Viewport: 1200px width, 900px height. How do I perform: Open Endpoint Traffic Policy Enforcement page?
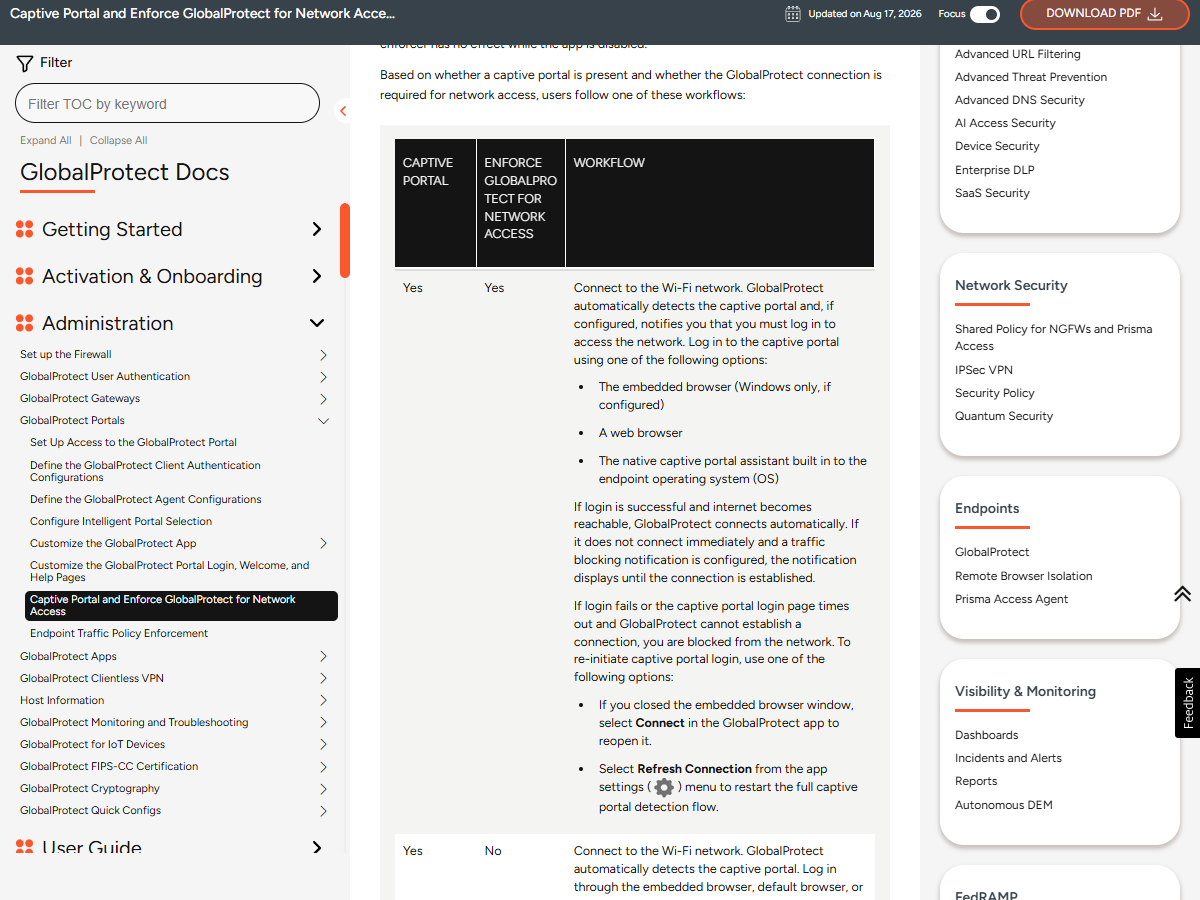(119, 633)
